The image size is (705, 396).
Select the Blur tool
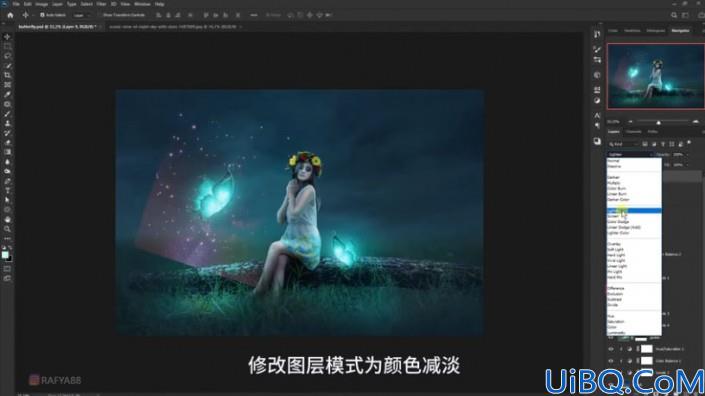pyautogui.click(x=7, y=162)
